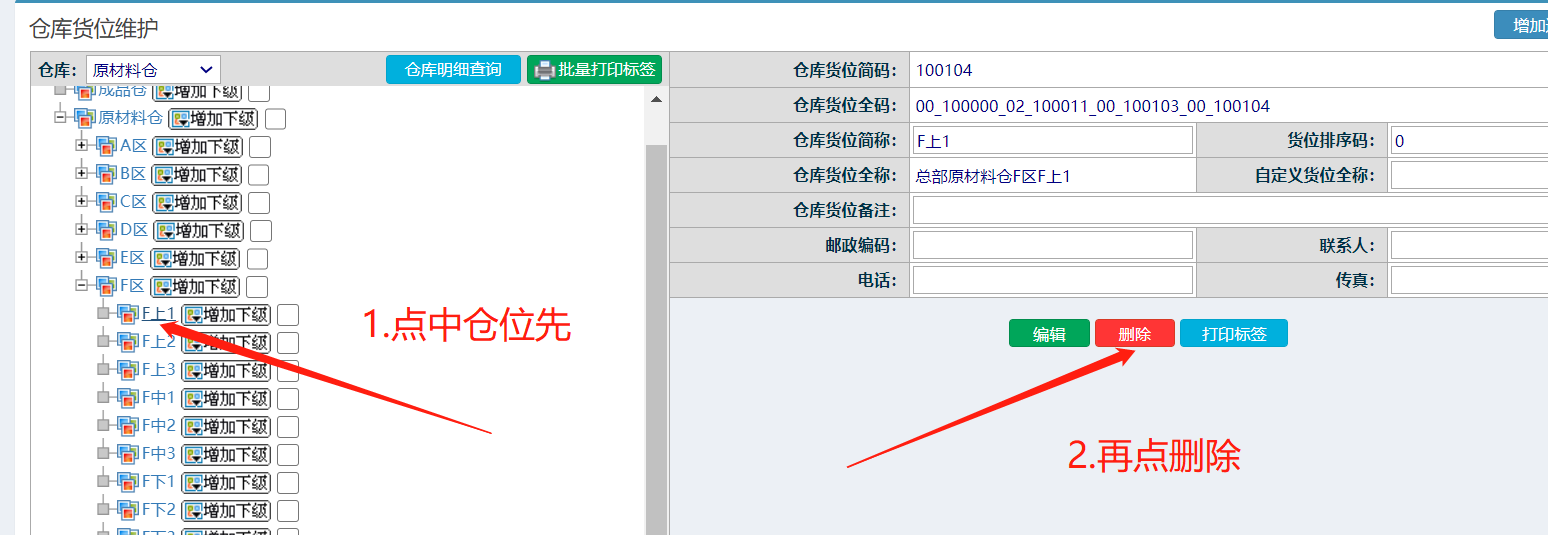Click the 仓库货位备注 input field

pos(1230,210)
